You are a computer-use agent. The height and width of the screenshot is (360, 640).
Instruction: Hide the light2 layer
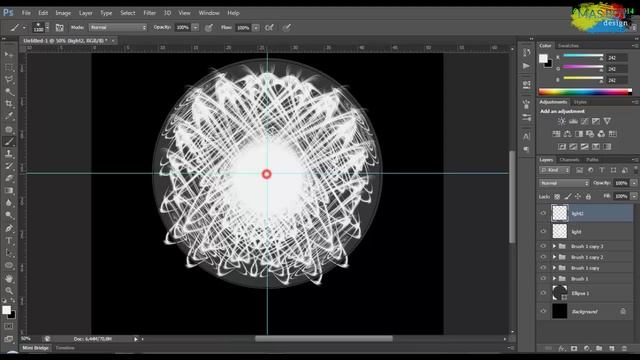point(543,213)
